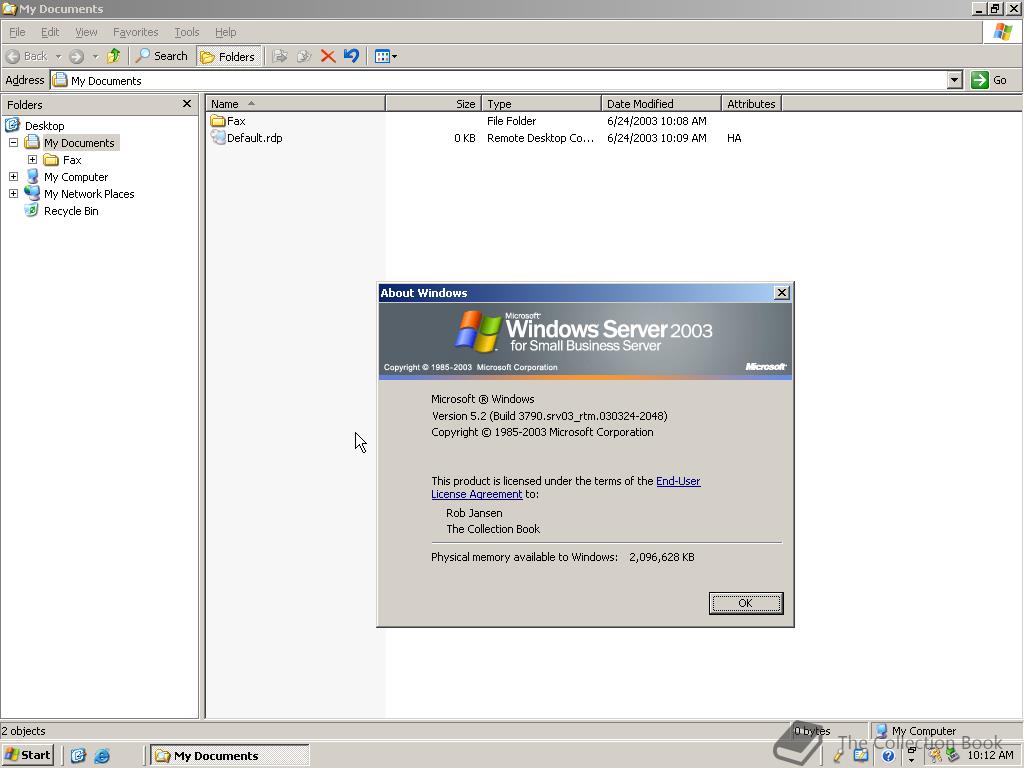Sort by the Size column header

coord(433,104)
